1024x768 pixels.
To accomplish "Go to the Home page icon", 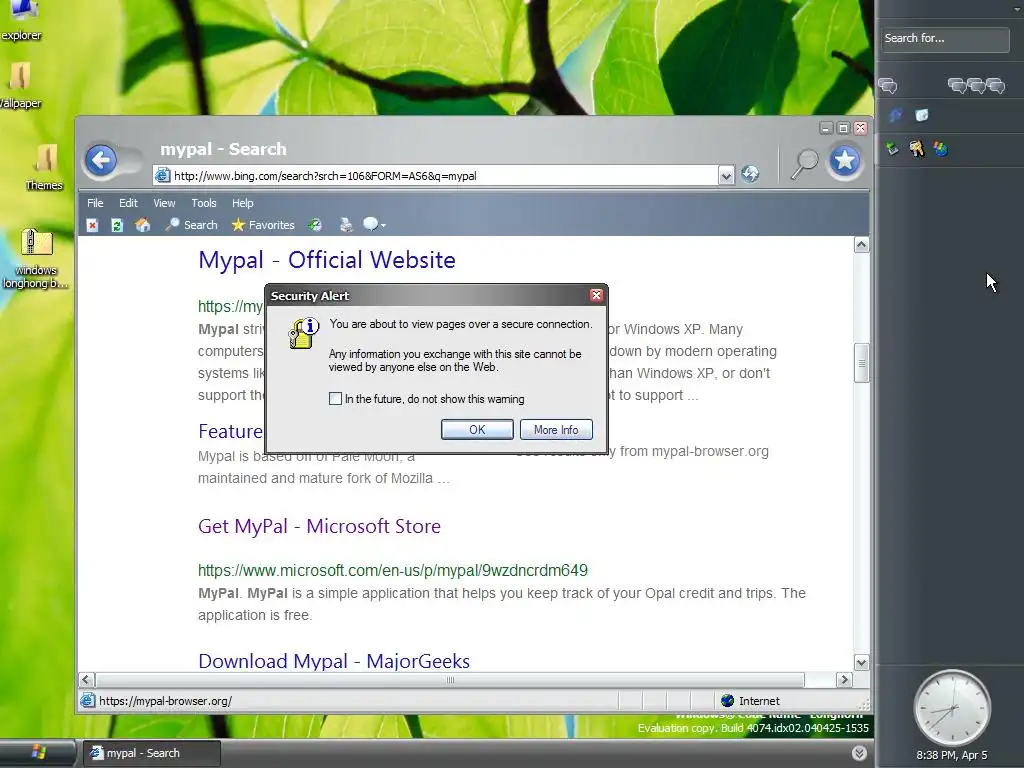I will pyautogui.click(x=142, y=225).
